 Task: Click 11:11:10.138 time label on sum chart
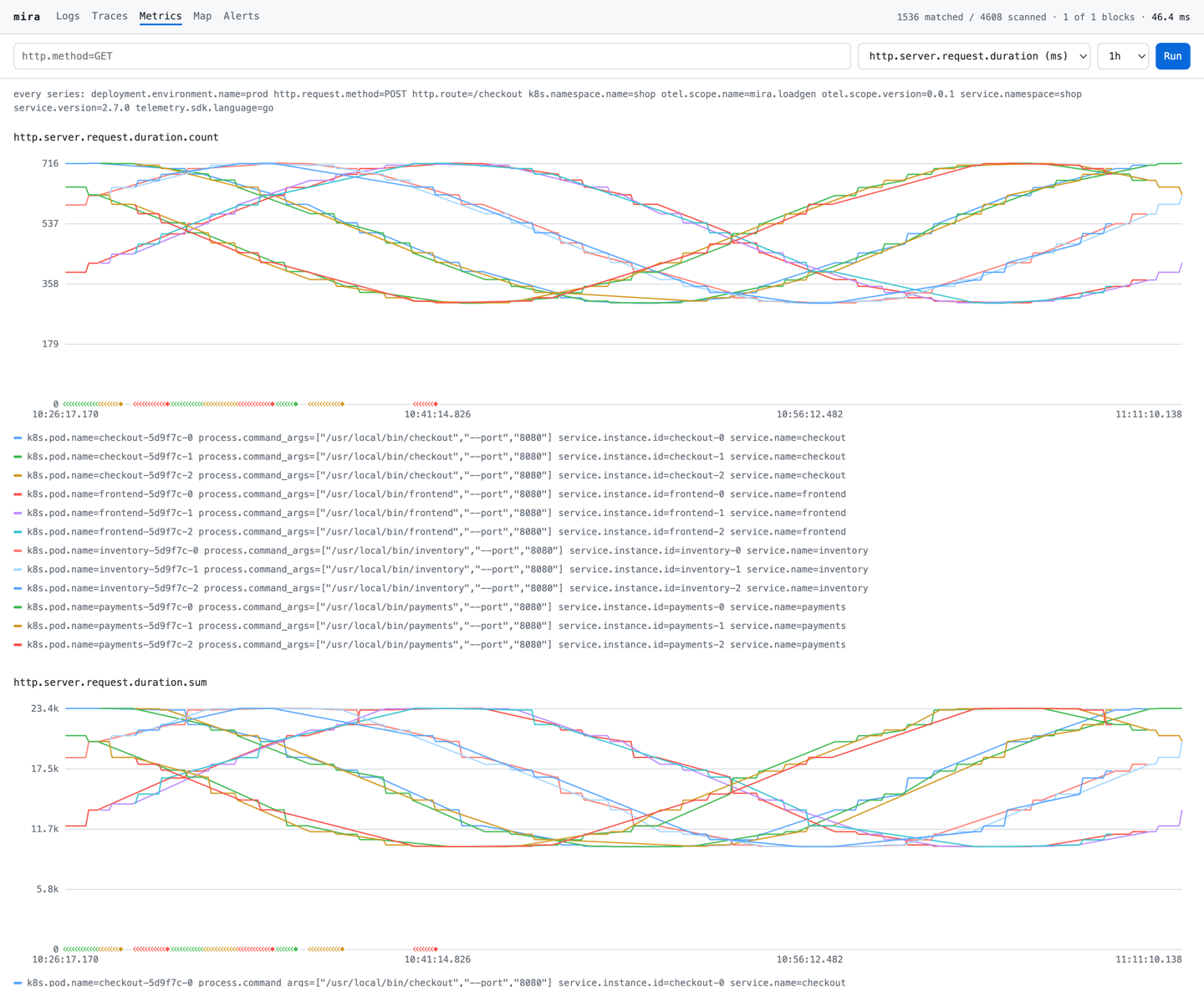coord(1149,959)
